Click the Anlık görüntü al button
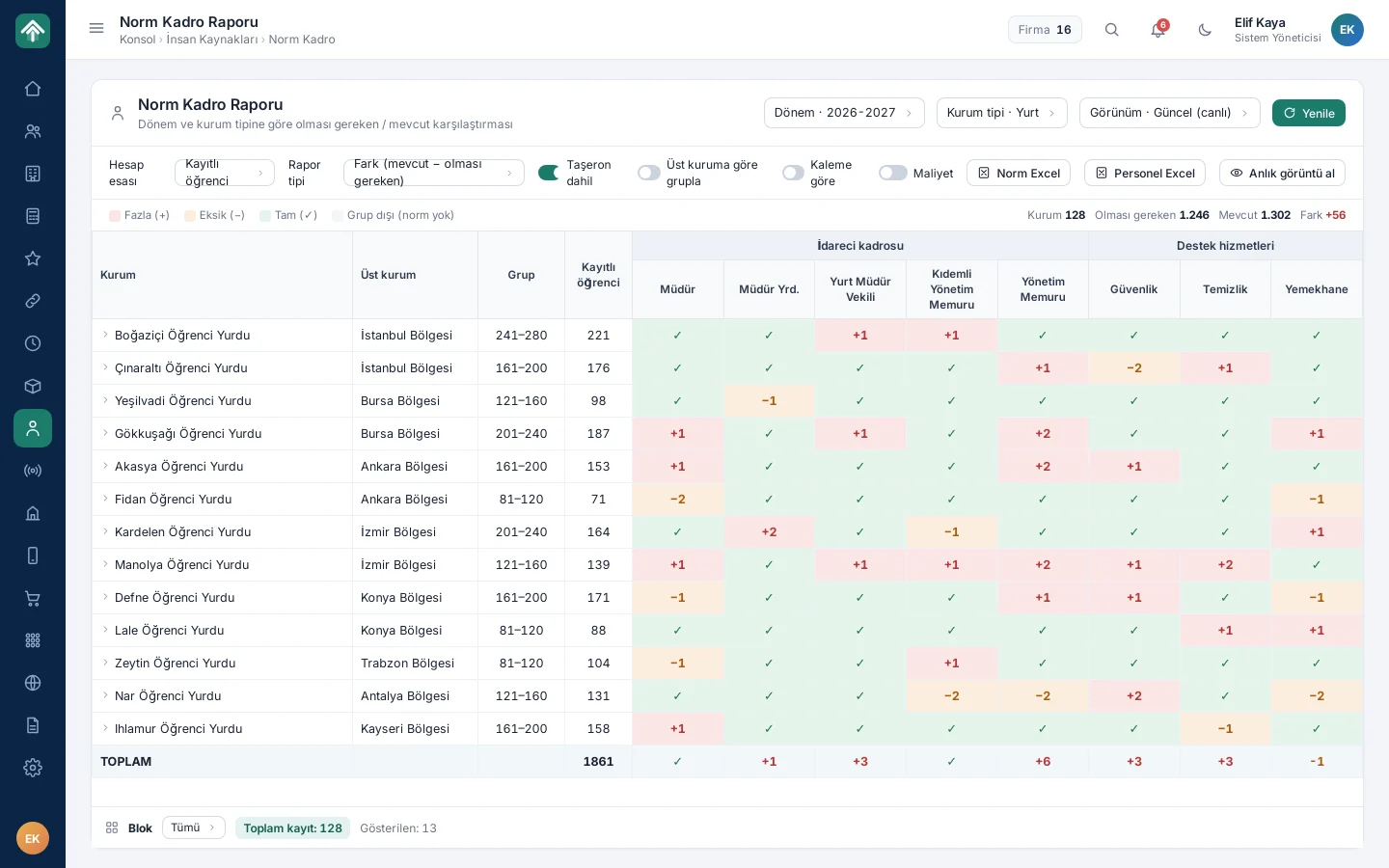 (x=1282, y=173)
